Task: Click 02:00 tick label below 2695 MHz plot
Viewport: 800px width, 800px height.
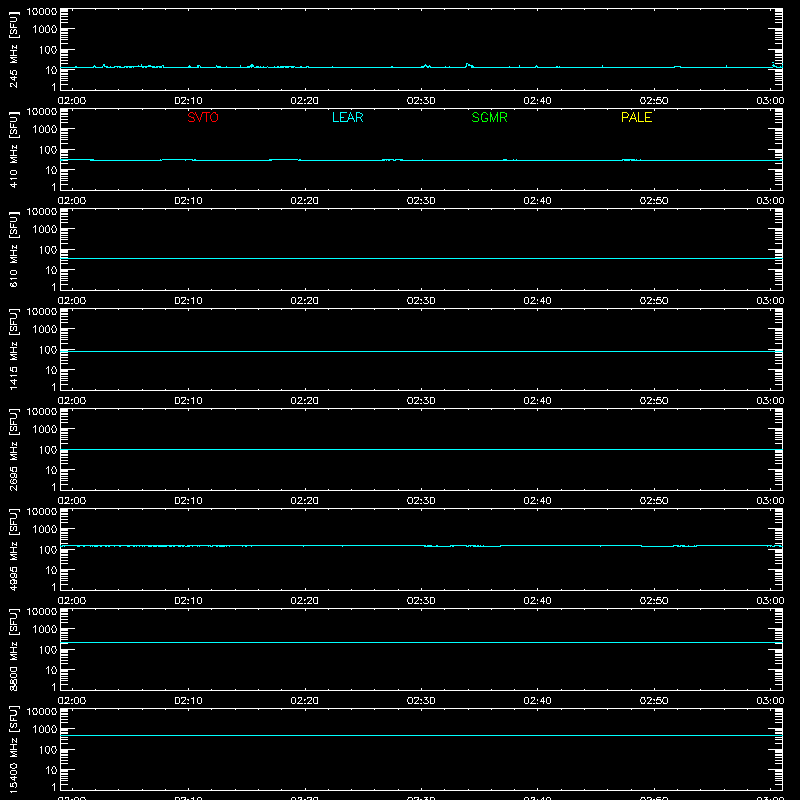Action: (72, 501)
